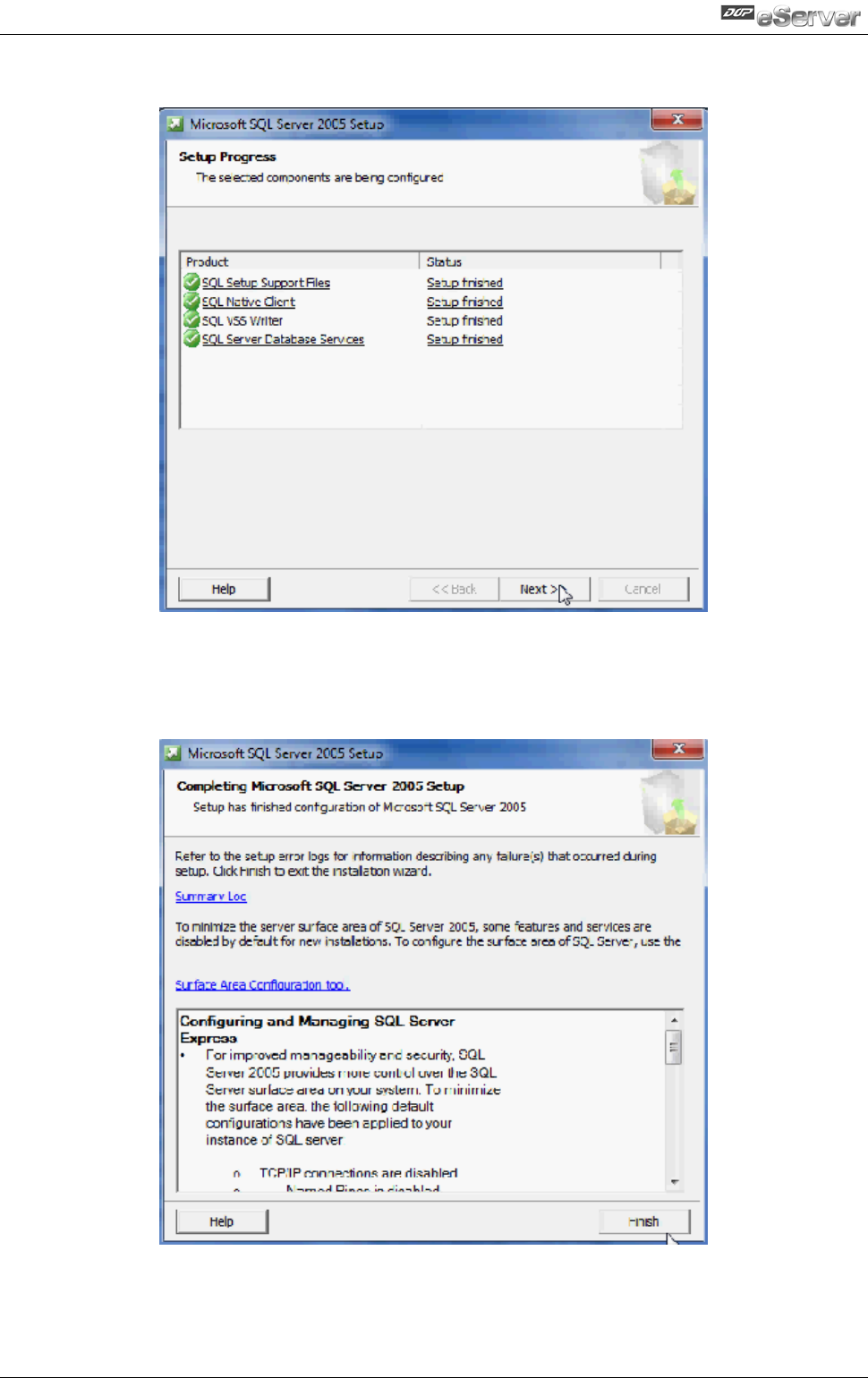
Task: Click the green check beside SQL Server Database Services
Action: pos(191,338)
